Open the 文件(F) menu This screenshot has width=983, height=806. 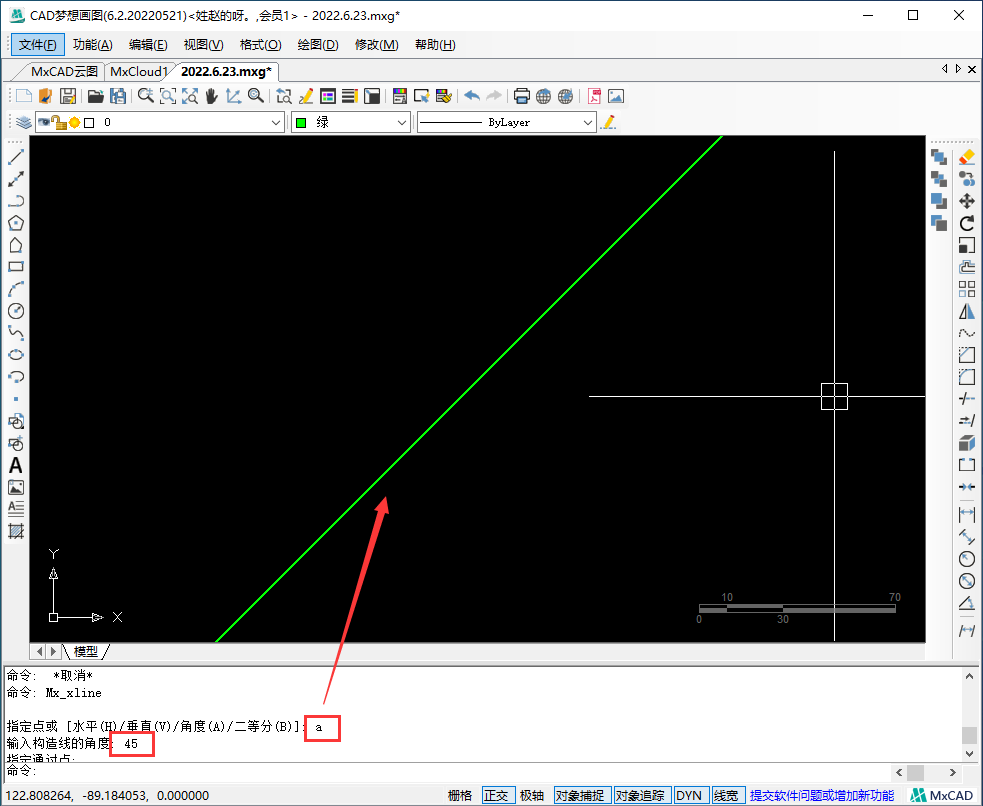point(38,44)
